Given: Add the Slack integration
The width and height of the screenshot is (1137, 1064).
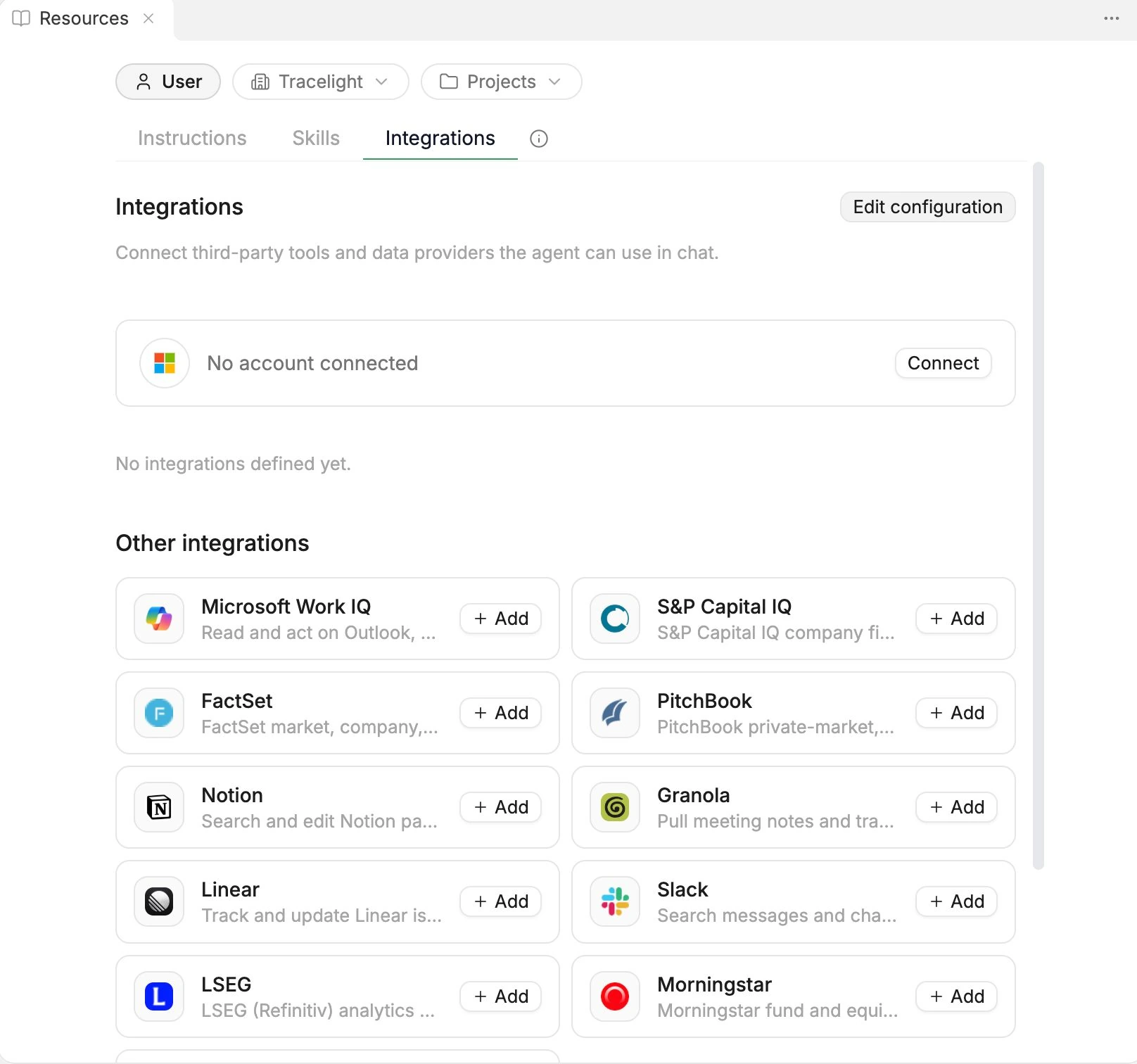Looking at the screenshot, I should click(957, 901).
